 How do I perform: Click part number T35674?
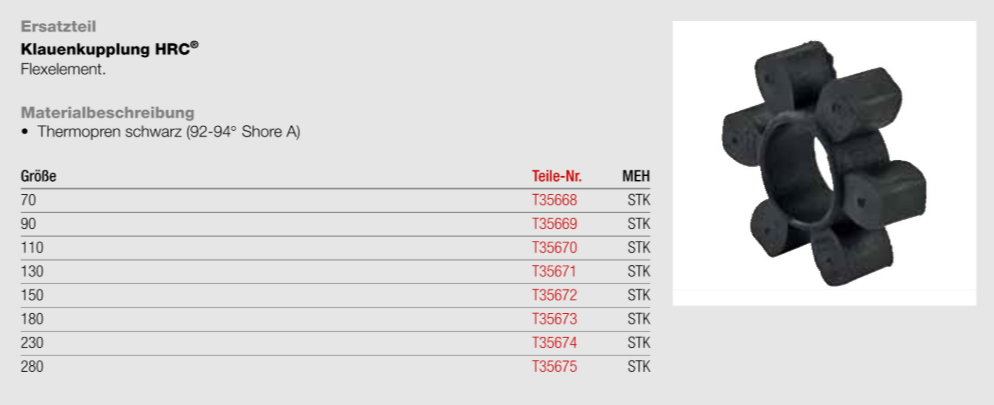tap(554, 343)
